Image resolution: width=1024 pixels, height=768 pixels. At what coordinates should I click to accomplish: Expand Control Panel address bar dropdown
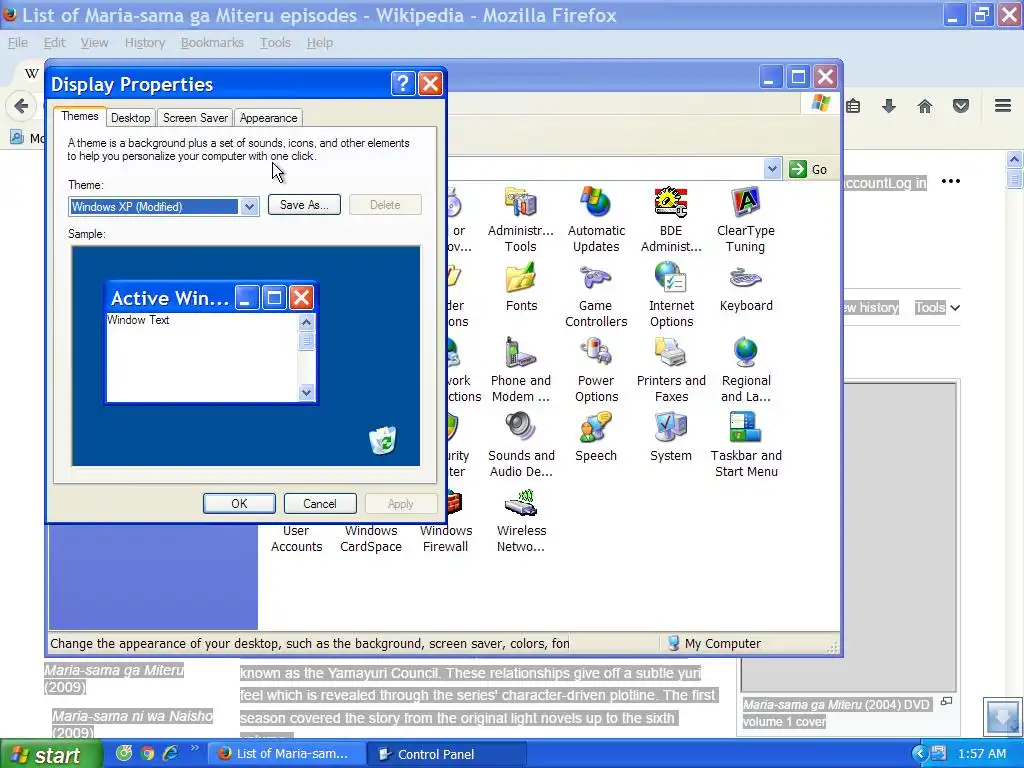coord(772,169)
